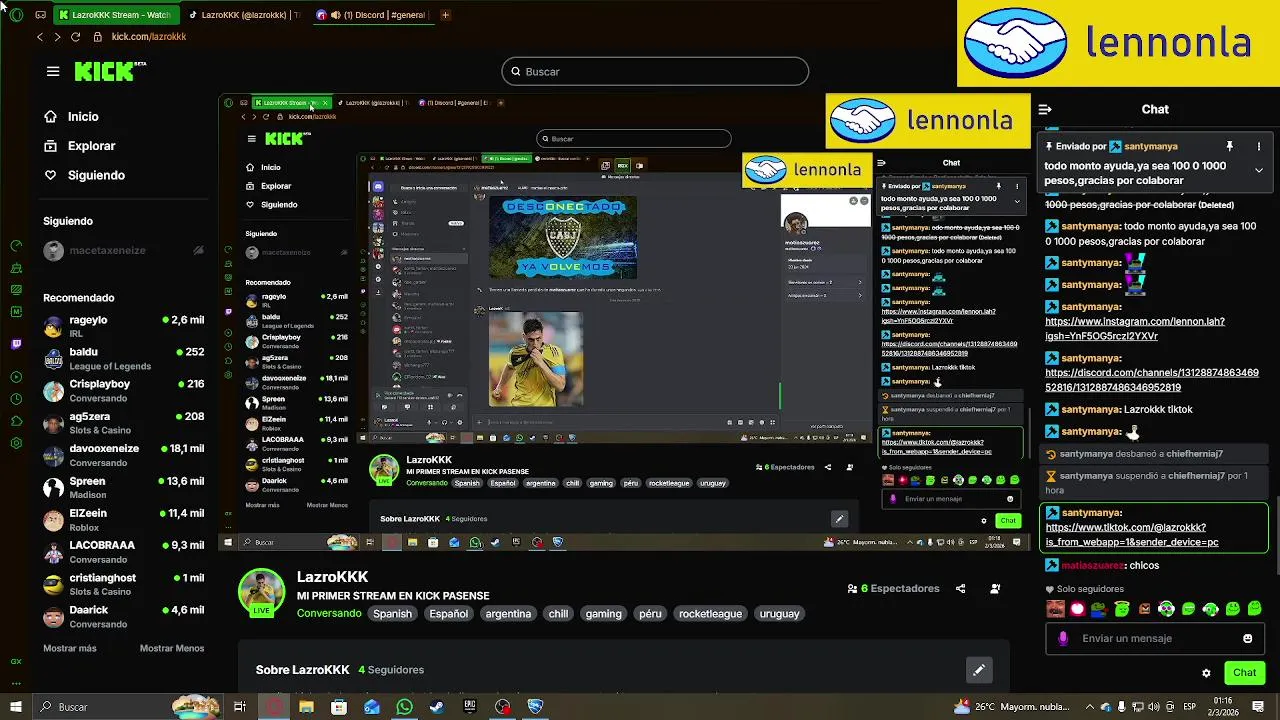Open the Instagram link in chat
This screenshot has height=720, width=1280.
coord(1135,329)
